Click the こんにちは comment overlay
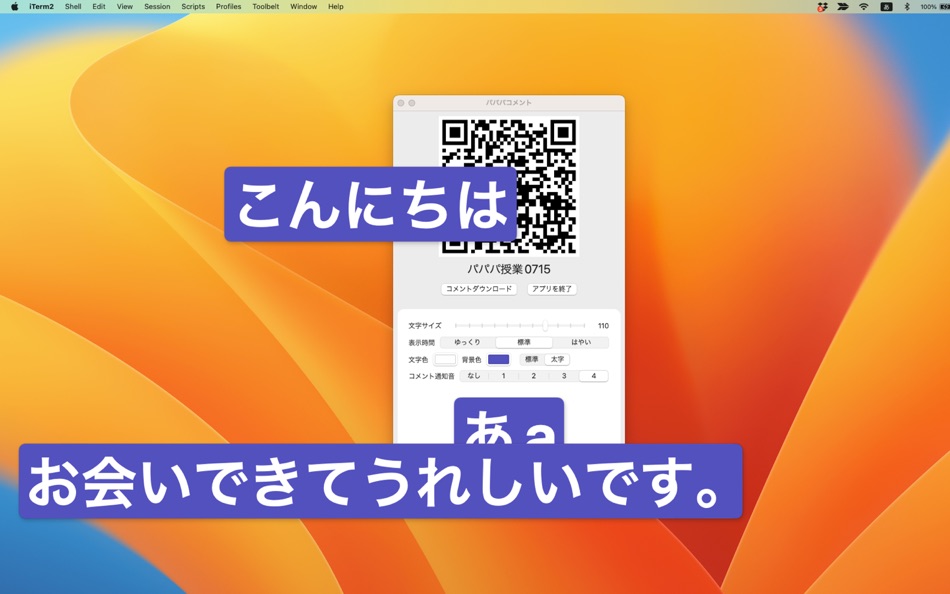 (370, 204)
